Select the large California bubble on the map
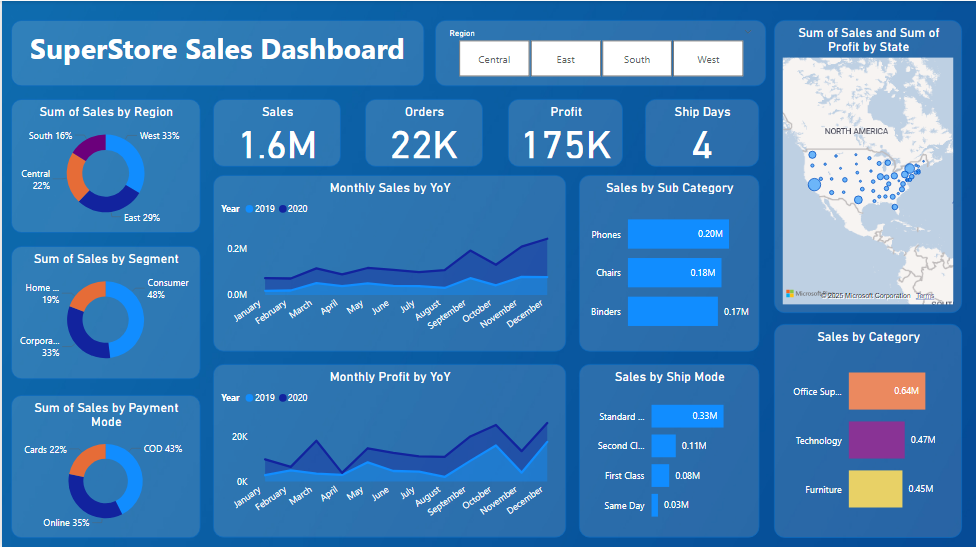Image resolution: width=976 pixels, height=547 pixels. (x=814, y=184)
